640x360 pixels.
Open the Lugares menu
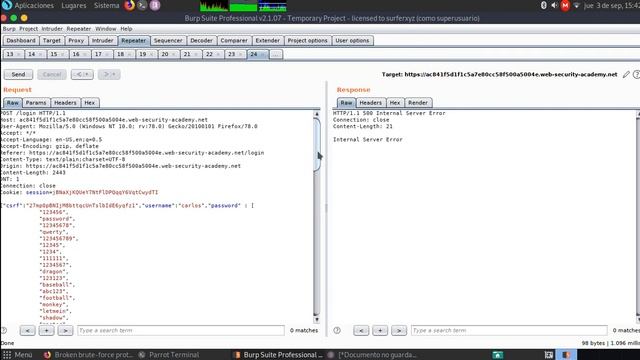coord(73,5)
